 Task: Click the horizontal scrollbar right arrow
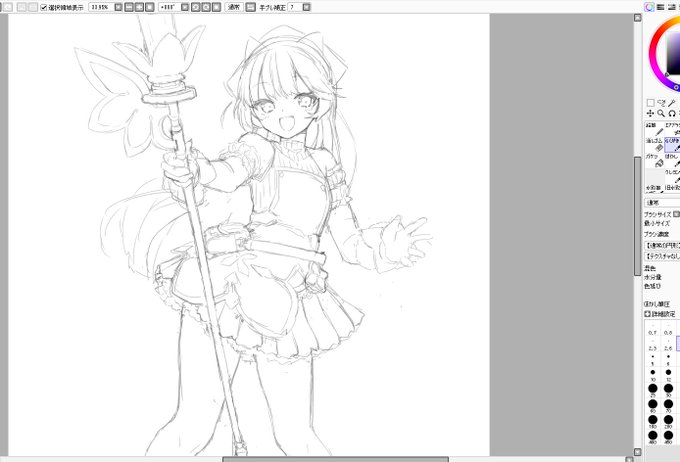(630, 459)
